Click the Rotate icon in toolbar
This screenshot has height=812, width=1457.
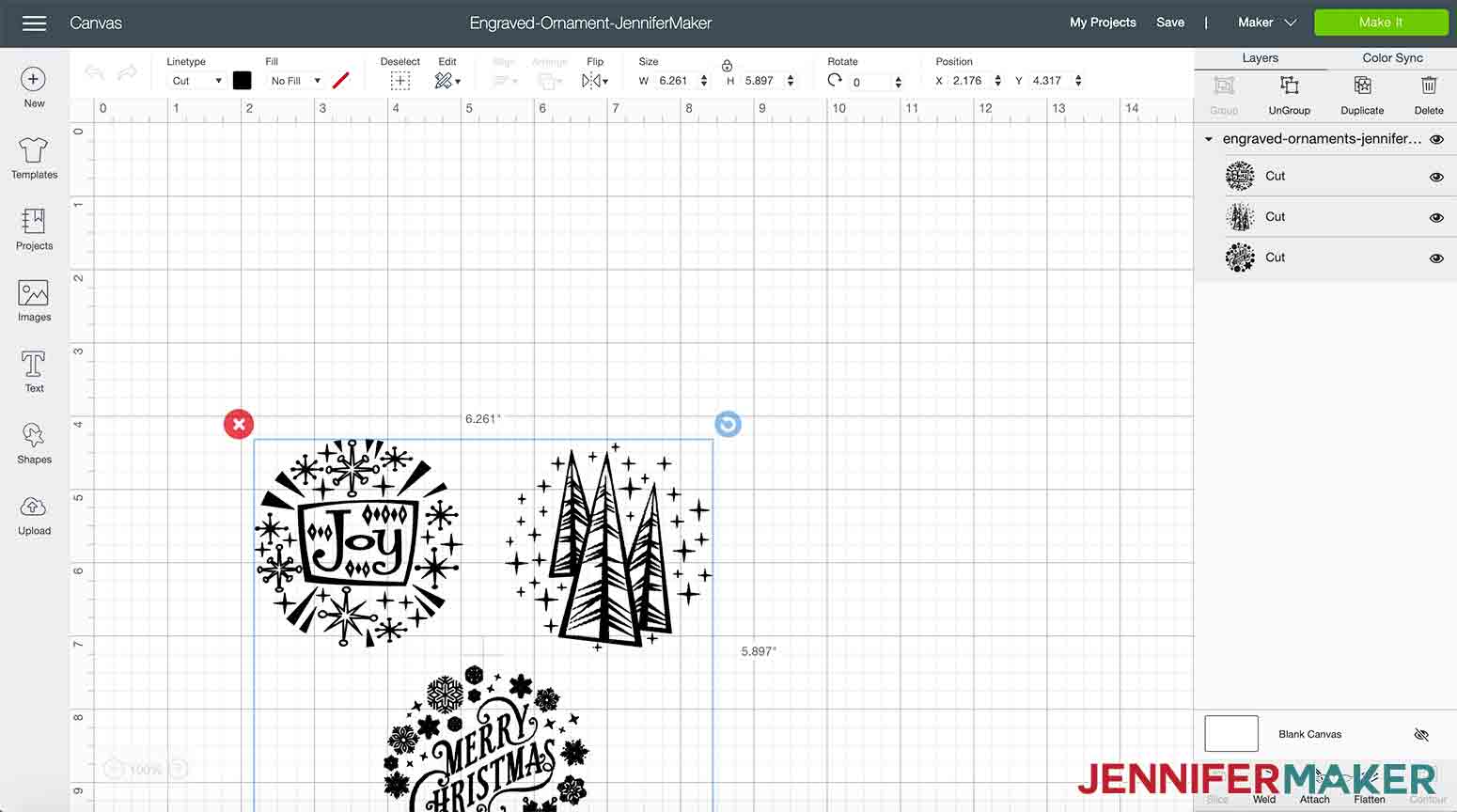pyautogui.click(x=835, y=81)
